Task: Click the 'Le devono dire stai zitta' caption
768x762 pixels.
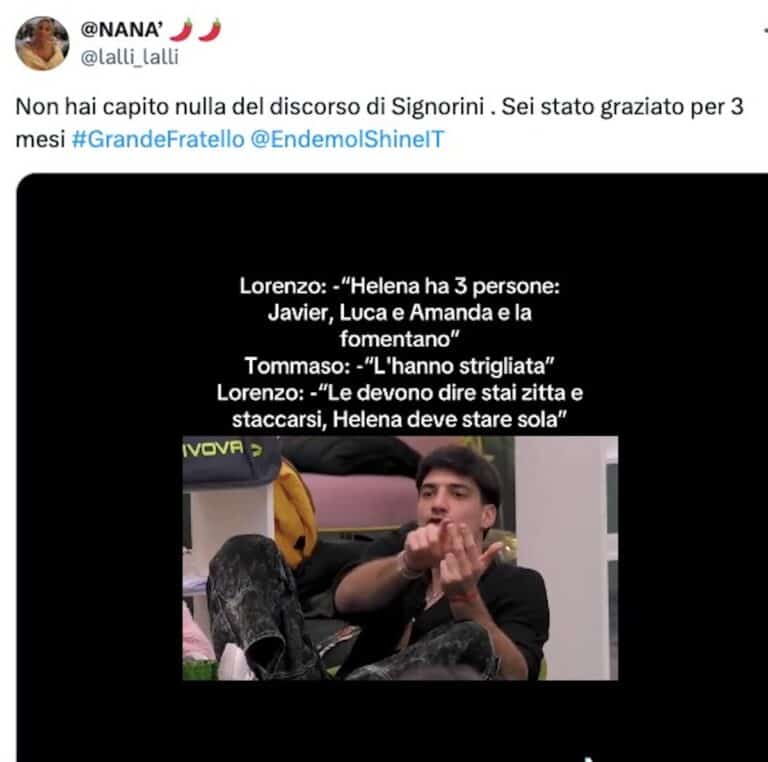Action: pyautogui.click(x=400, y=393)
